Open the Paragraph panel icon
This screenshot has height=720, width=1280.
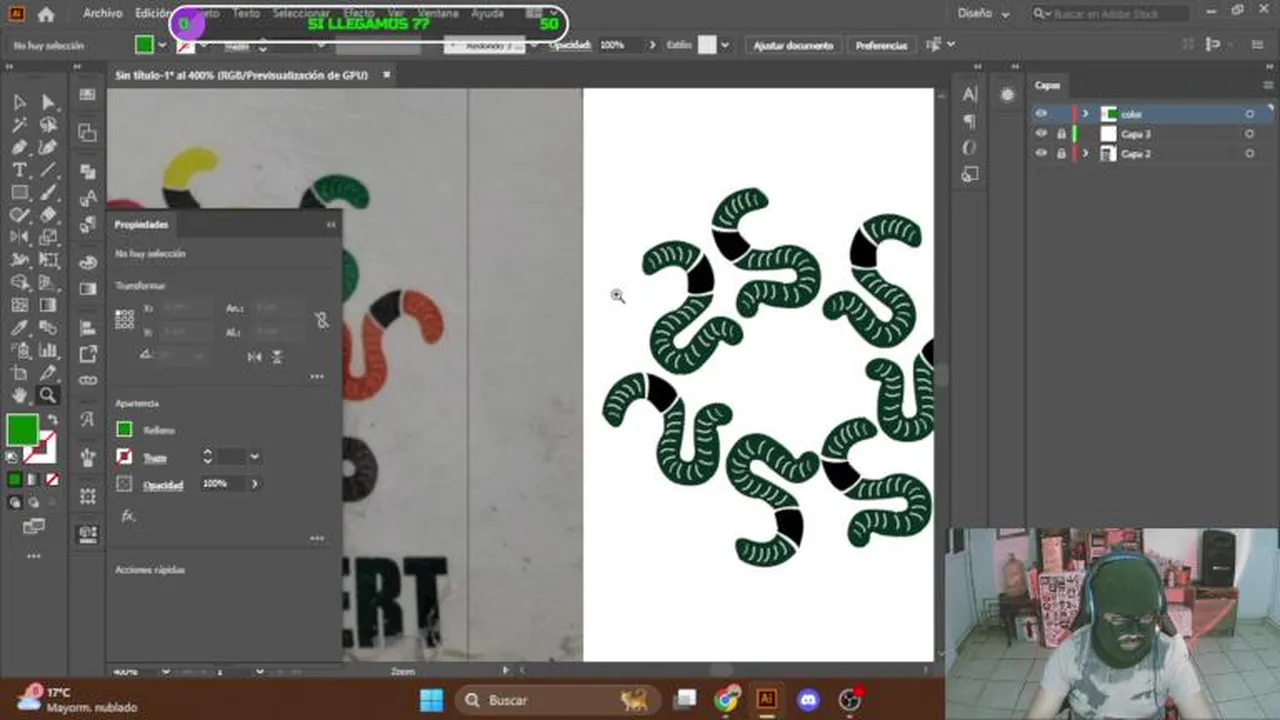tap(969, 121)
